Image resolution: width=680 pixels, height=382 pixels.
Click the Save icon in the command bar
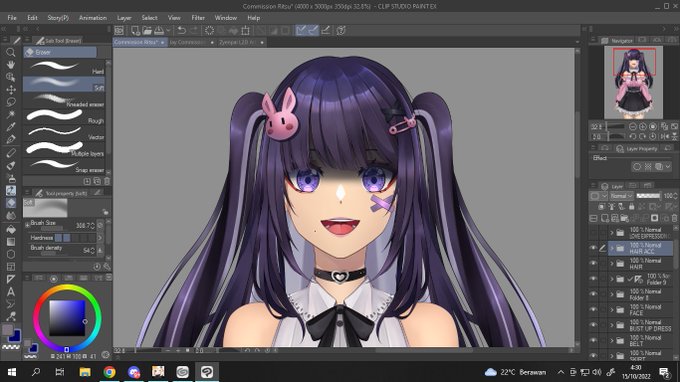tap(159, 30)
